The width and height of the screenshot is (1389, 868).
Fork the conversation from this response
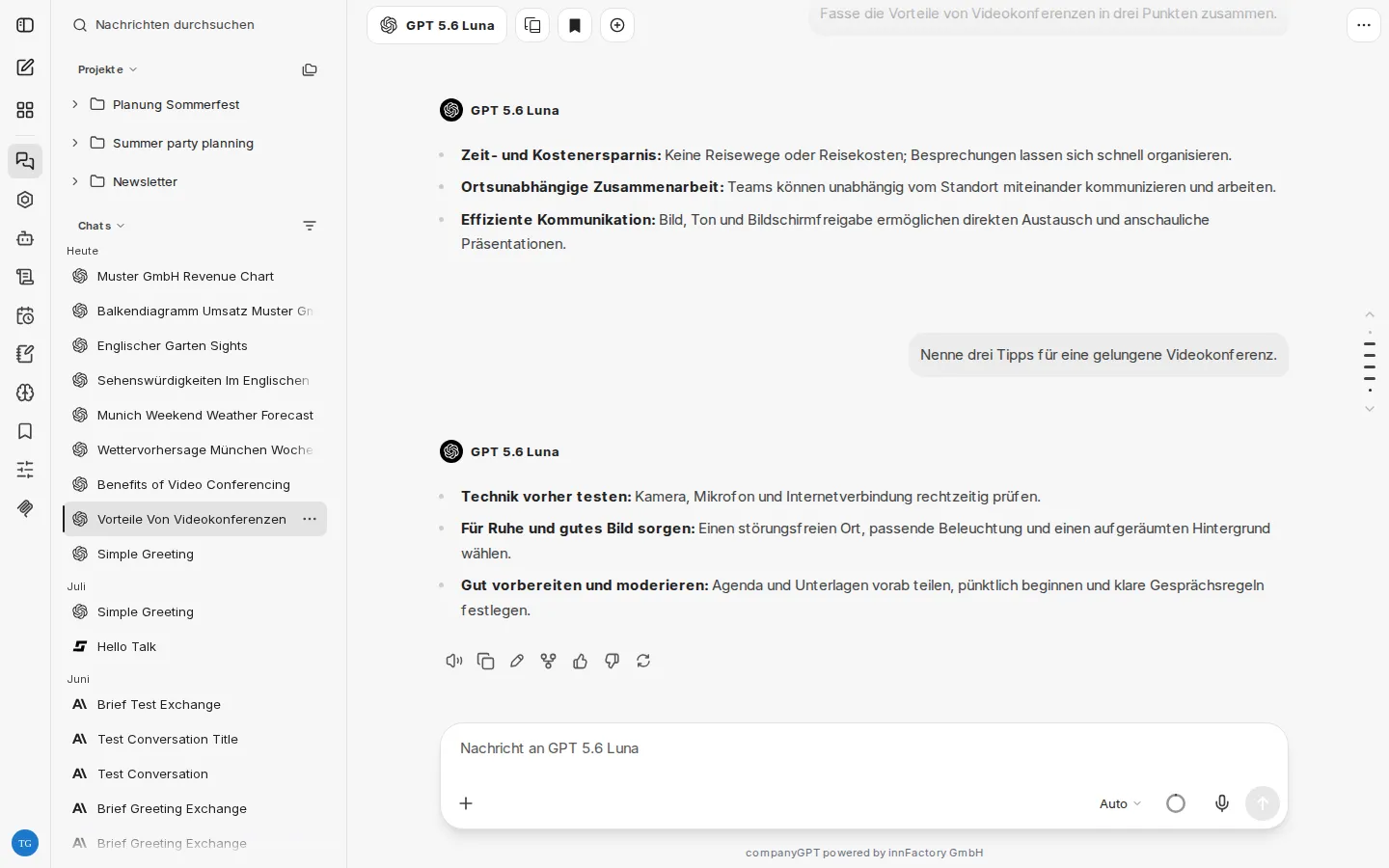pos(549,661)
